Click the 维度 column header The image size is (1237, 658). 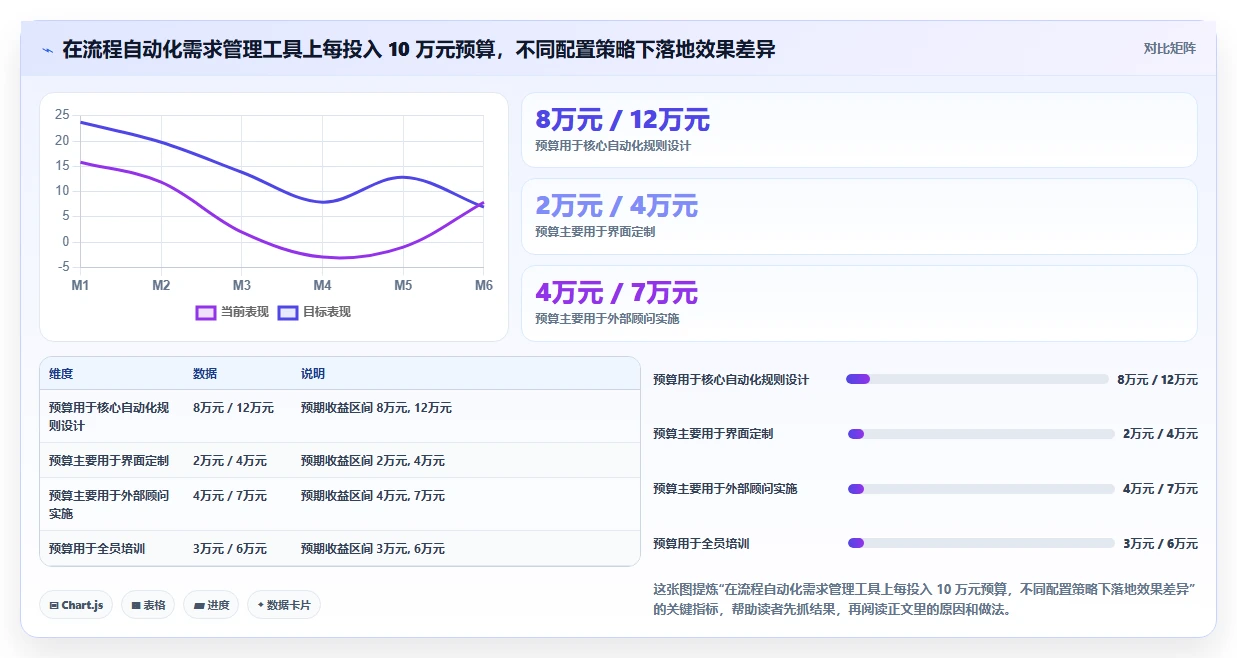point(61,374)
